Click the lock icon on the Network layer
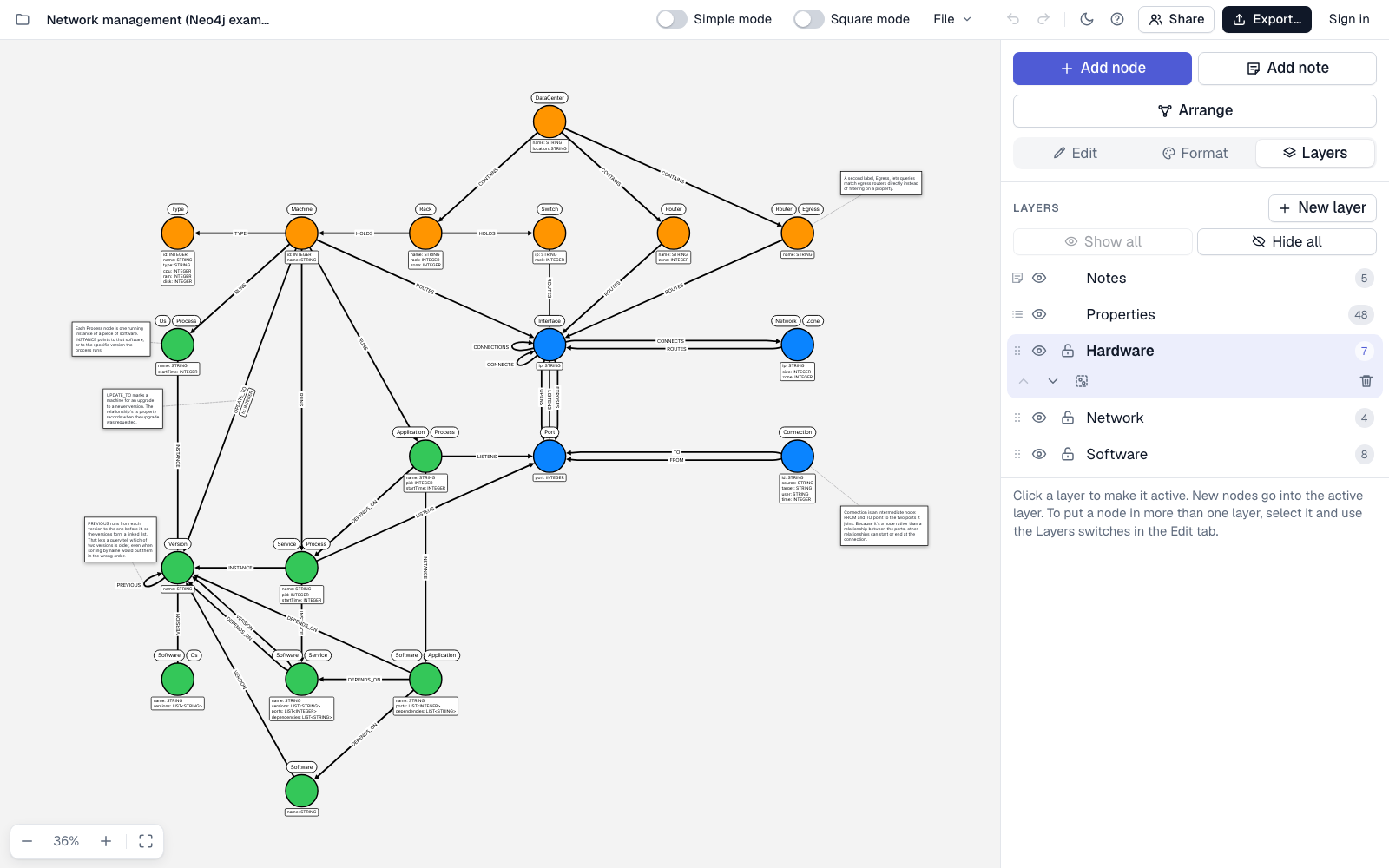This screenshot has height=868, width=1389. coord(1068,418)
